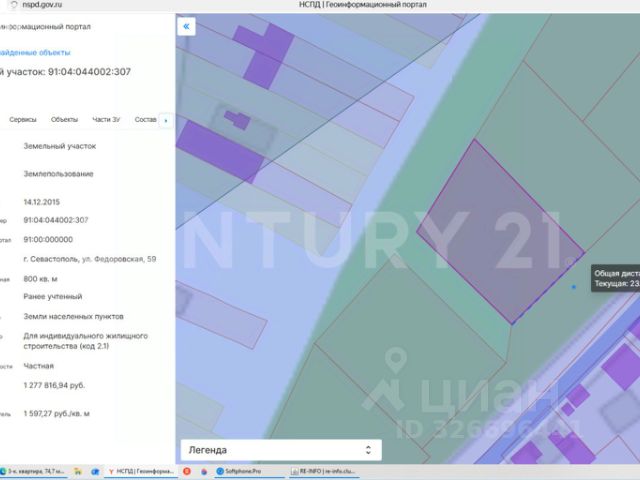Select ownership type Частная

pyautogui.click(x=38, y=366)
